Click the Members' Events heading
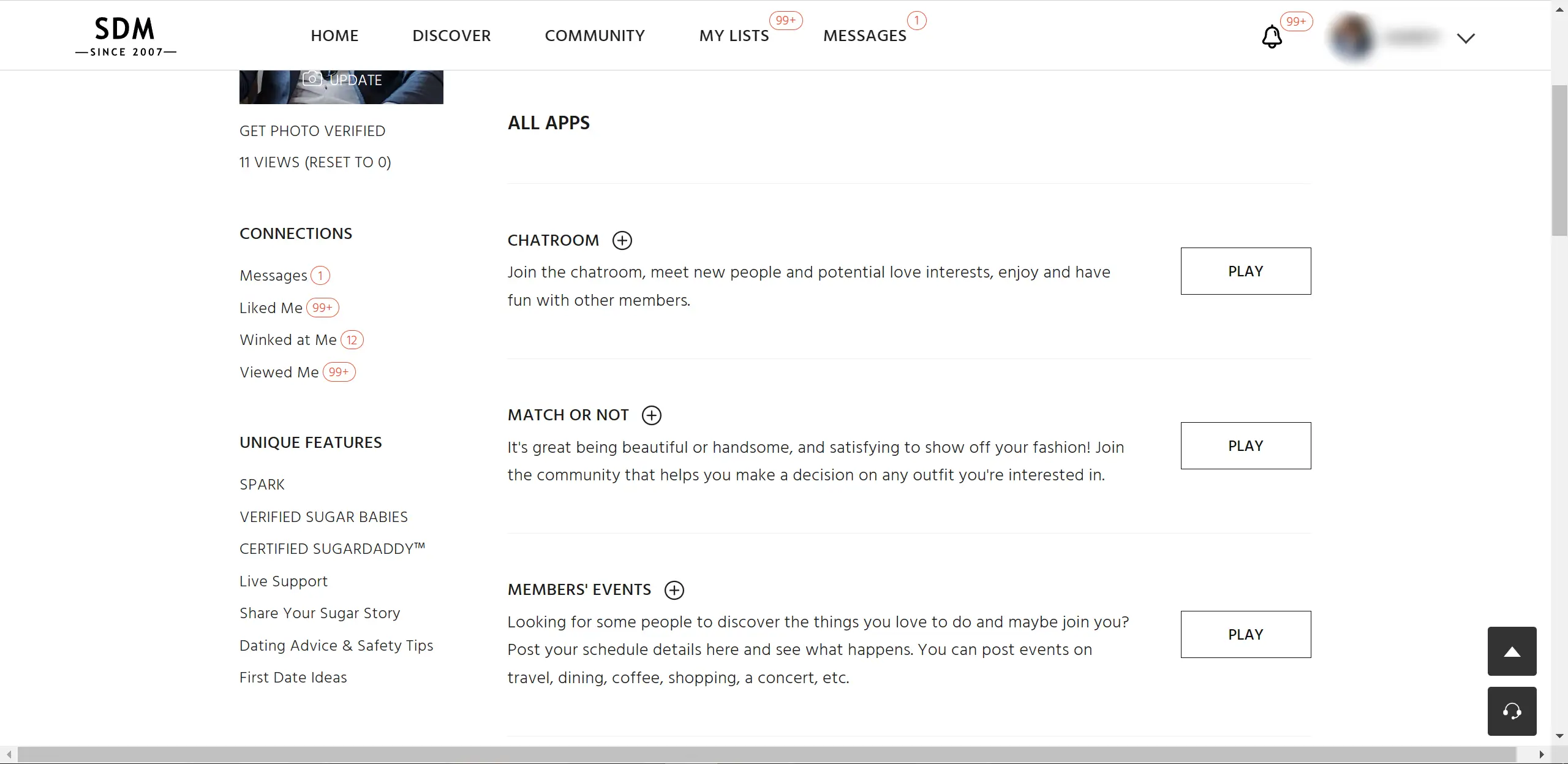The image size is (1568, 764). coord(579,590)
